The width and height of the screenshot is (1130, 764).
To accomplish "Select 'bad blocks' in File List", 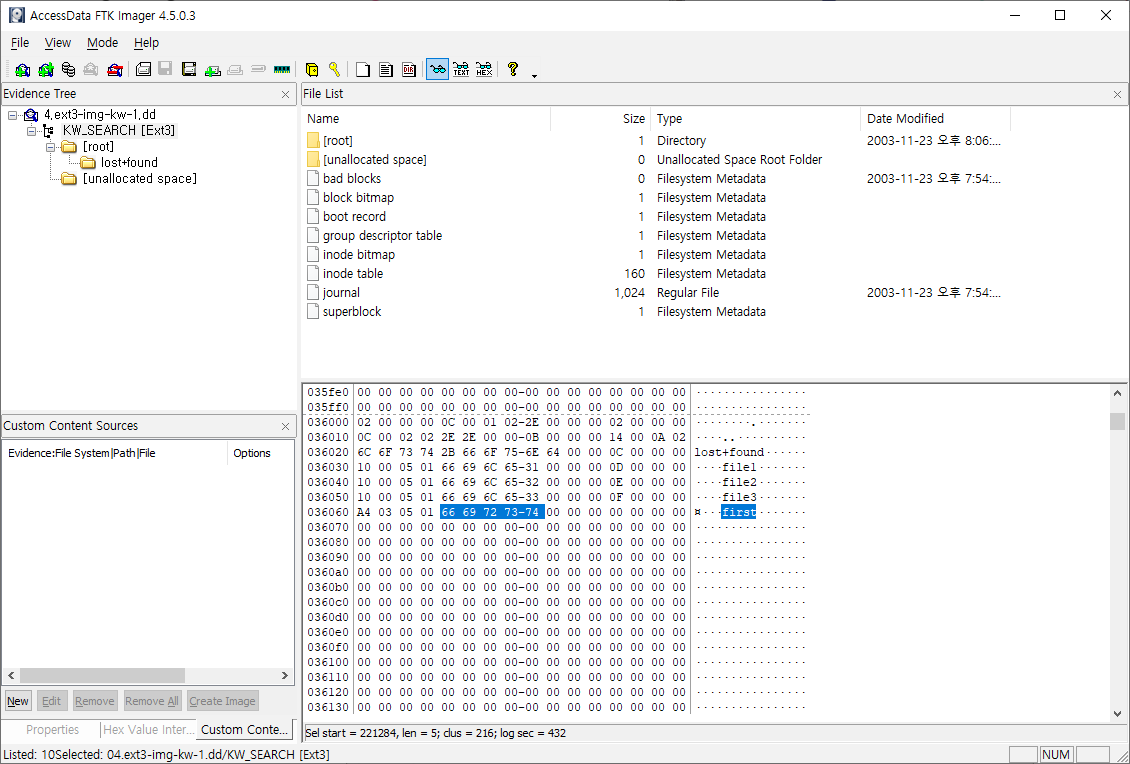I will (352, 179).
